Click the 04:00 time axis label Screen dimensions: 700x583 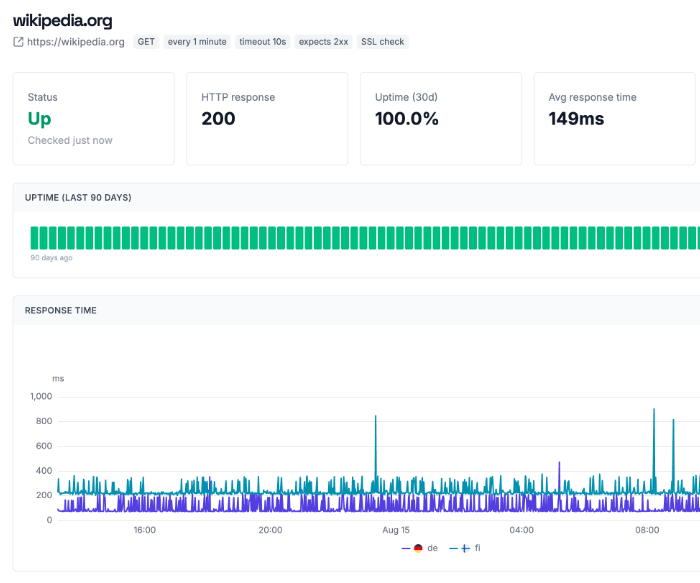click(x=521, y=530)
